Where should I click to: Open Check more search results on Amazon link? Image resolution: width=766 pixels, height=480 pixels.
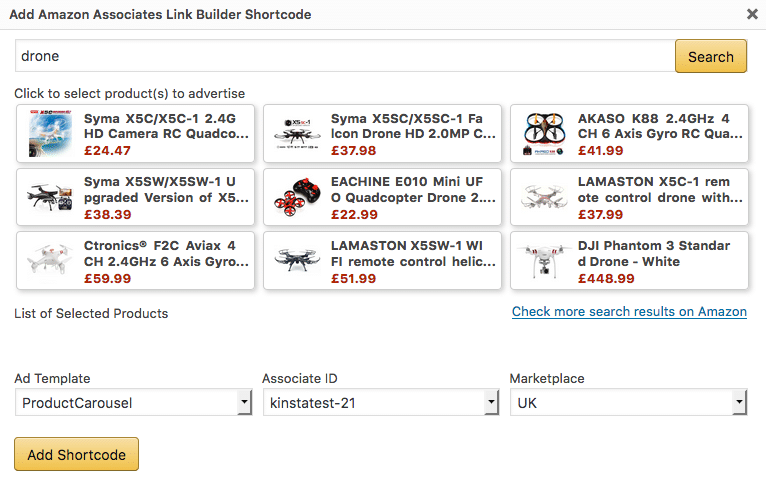629,312
